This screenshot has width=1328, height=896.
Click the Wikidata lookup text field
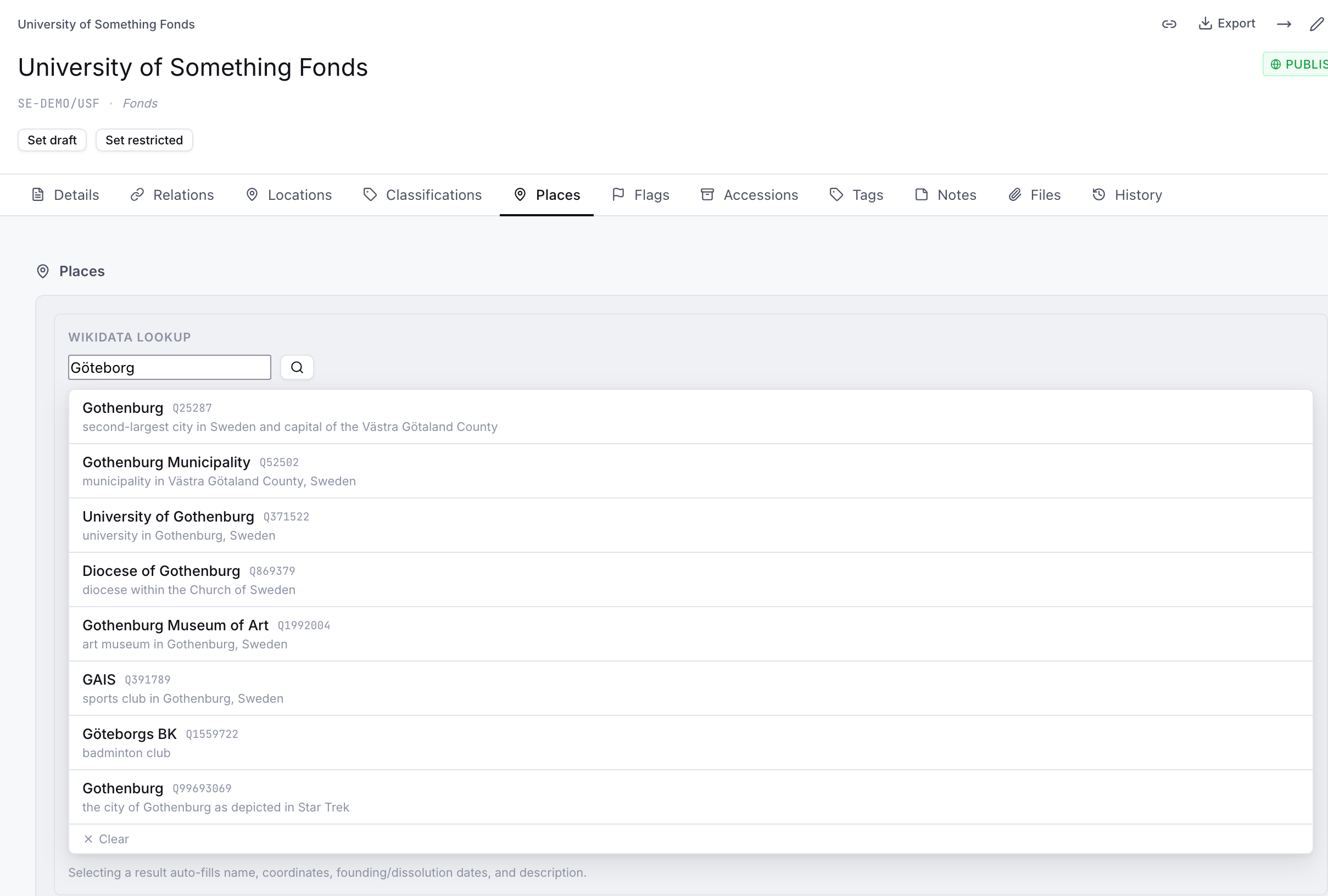click(x=169, y=367)
